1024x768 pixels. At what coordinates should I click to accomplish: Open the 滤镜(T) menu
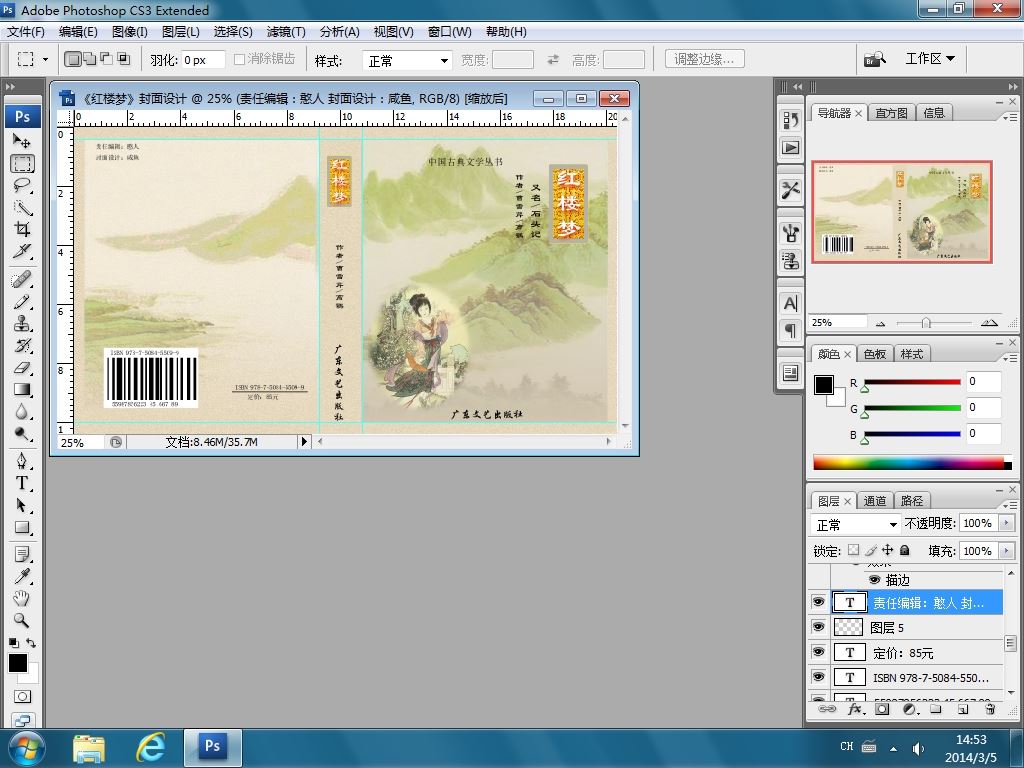pyautogui.click(x=286, y=31)
